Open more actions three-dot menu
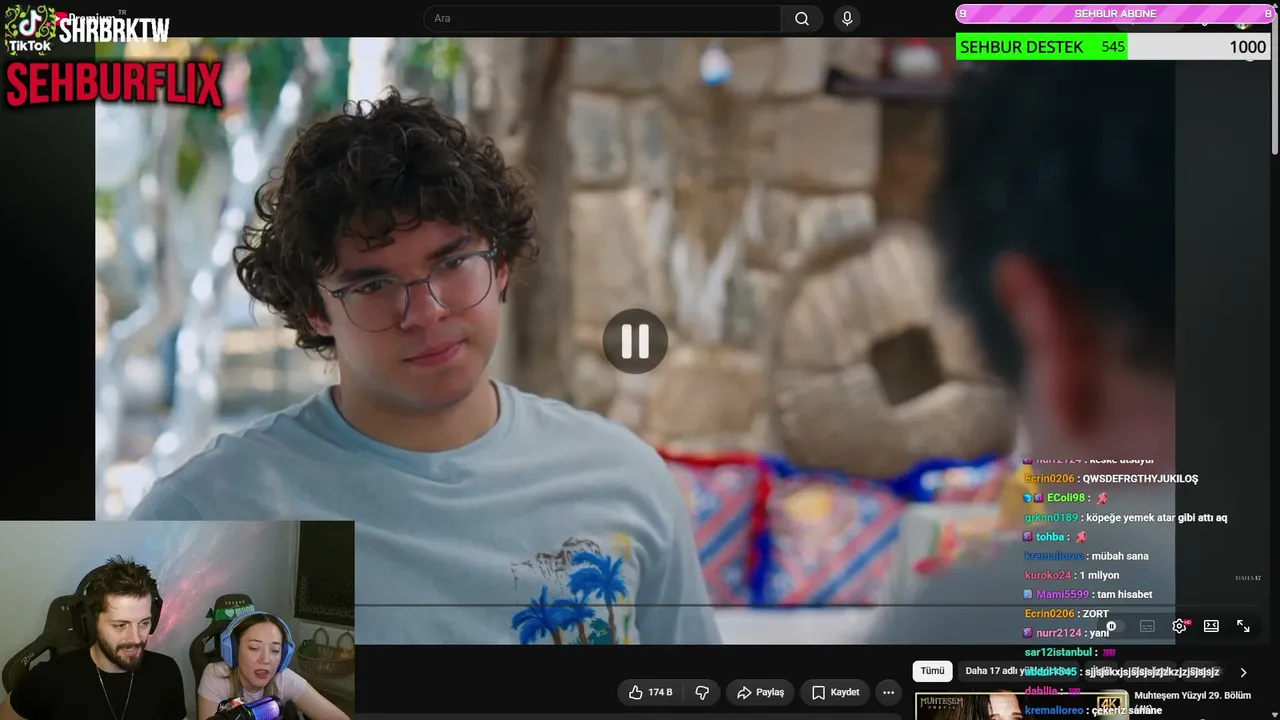 (888, 692)
